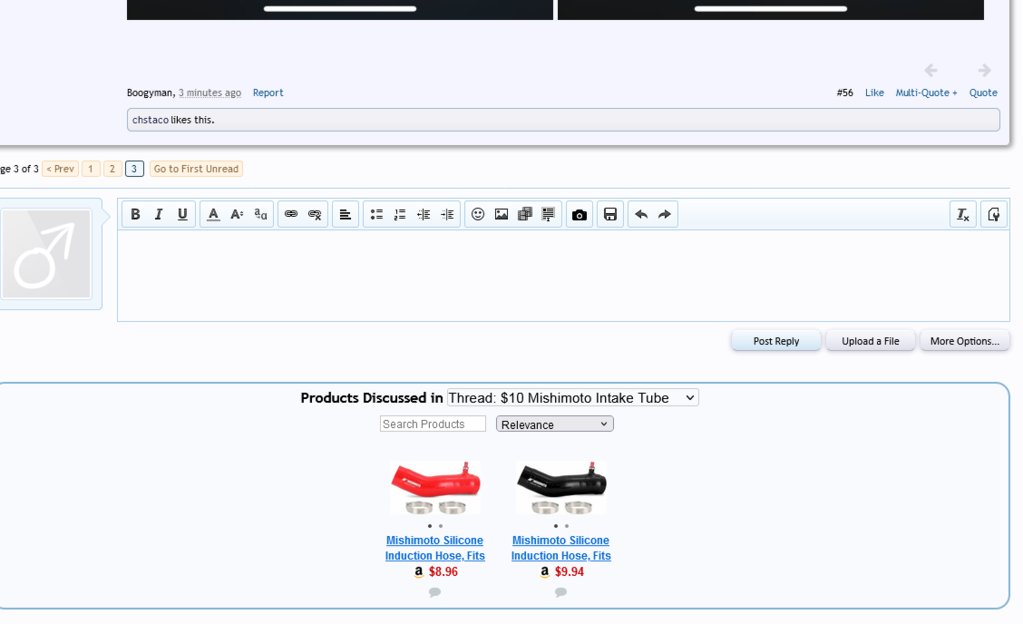Open Mishimoto Silicone link above $8.96
1023x624 pixels.
pyautogui.click(x=435, y=548)
